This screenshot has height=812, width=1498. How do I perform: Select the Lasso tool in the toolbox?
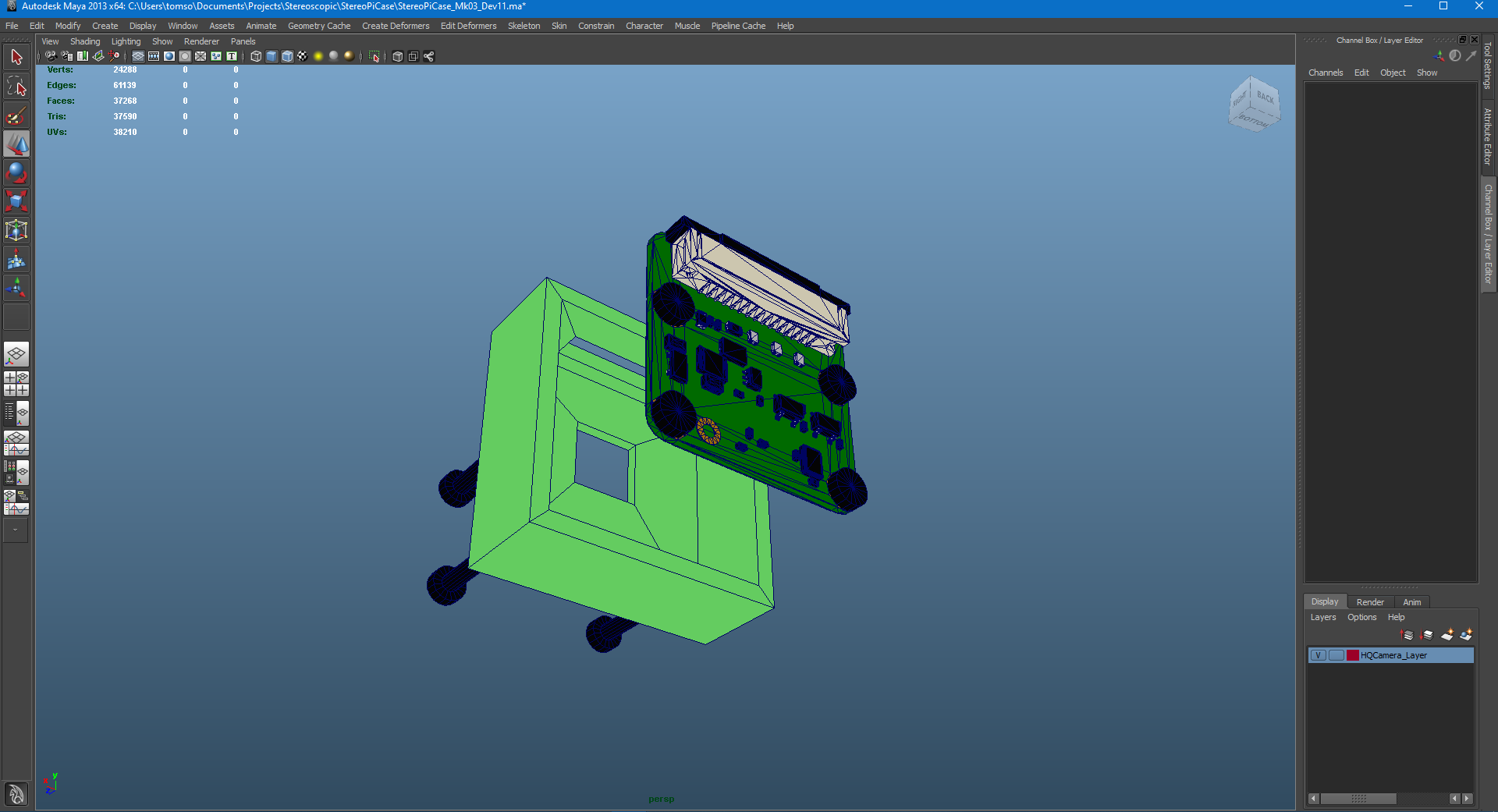click(16, 86)
